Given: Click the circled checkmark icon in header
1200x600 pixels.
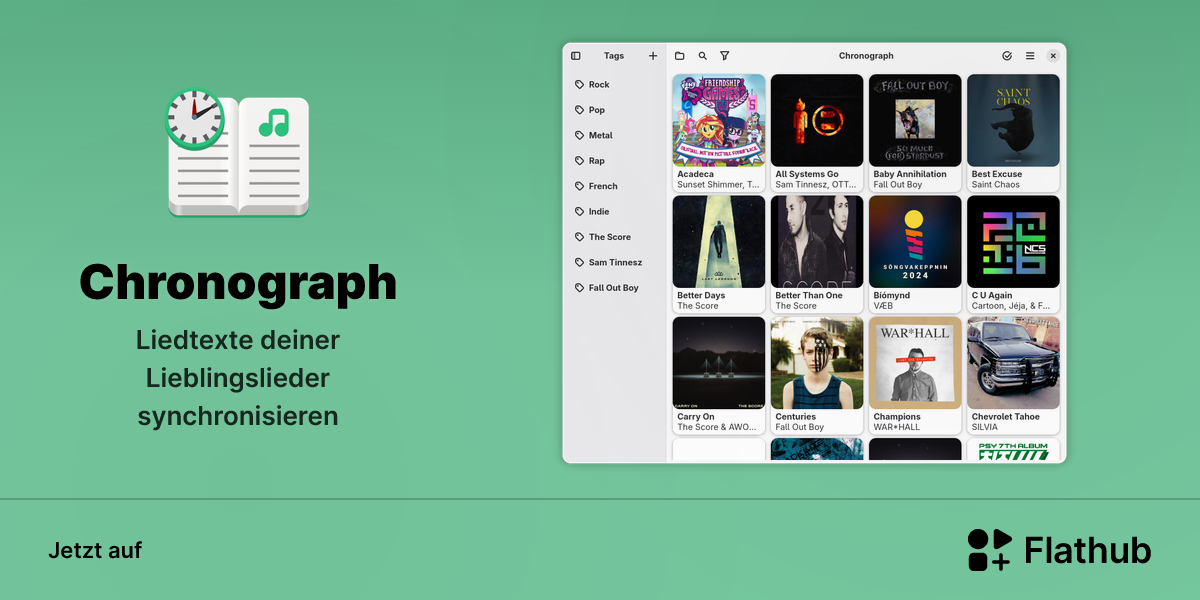Looking at the screenshot, I should (1007, 56).
